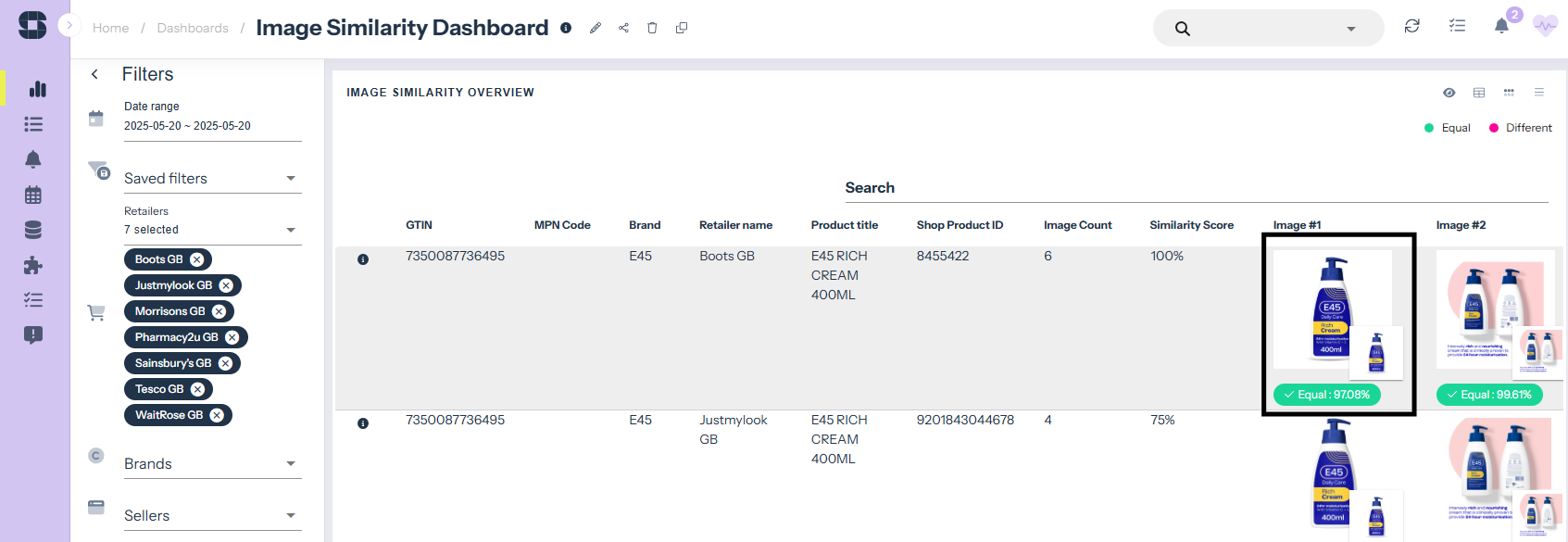The image size is (1568, 542).
Task: Sort by the Similarity Score column header
Action: tap(1191, 225)
